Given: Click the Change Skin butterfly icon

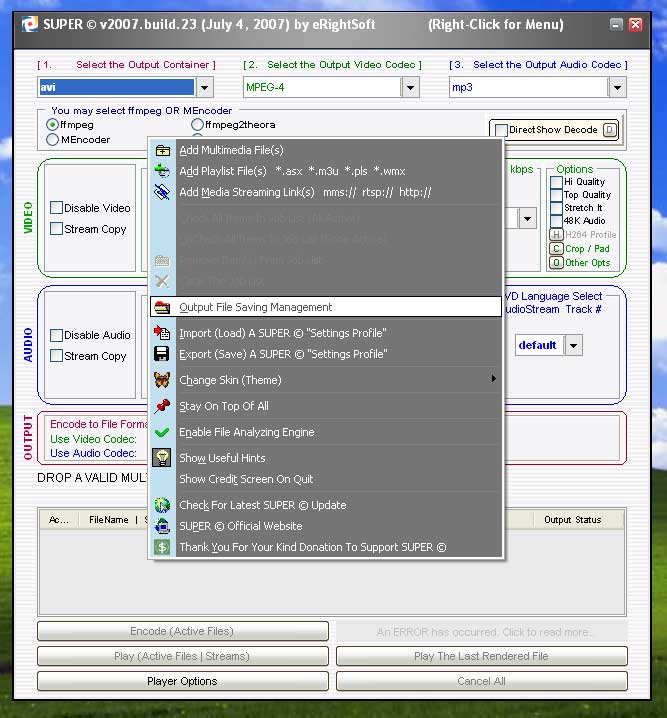Looking at the screenshot, I should [x=163, y=380].
